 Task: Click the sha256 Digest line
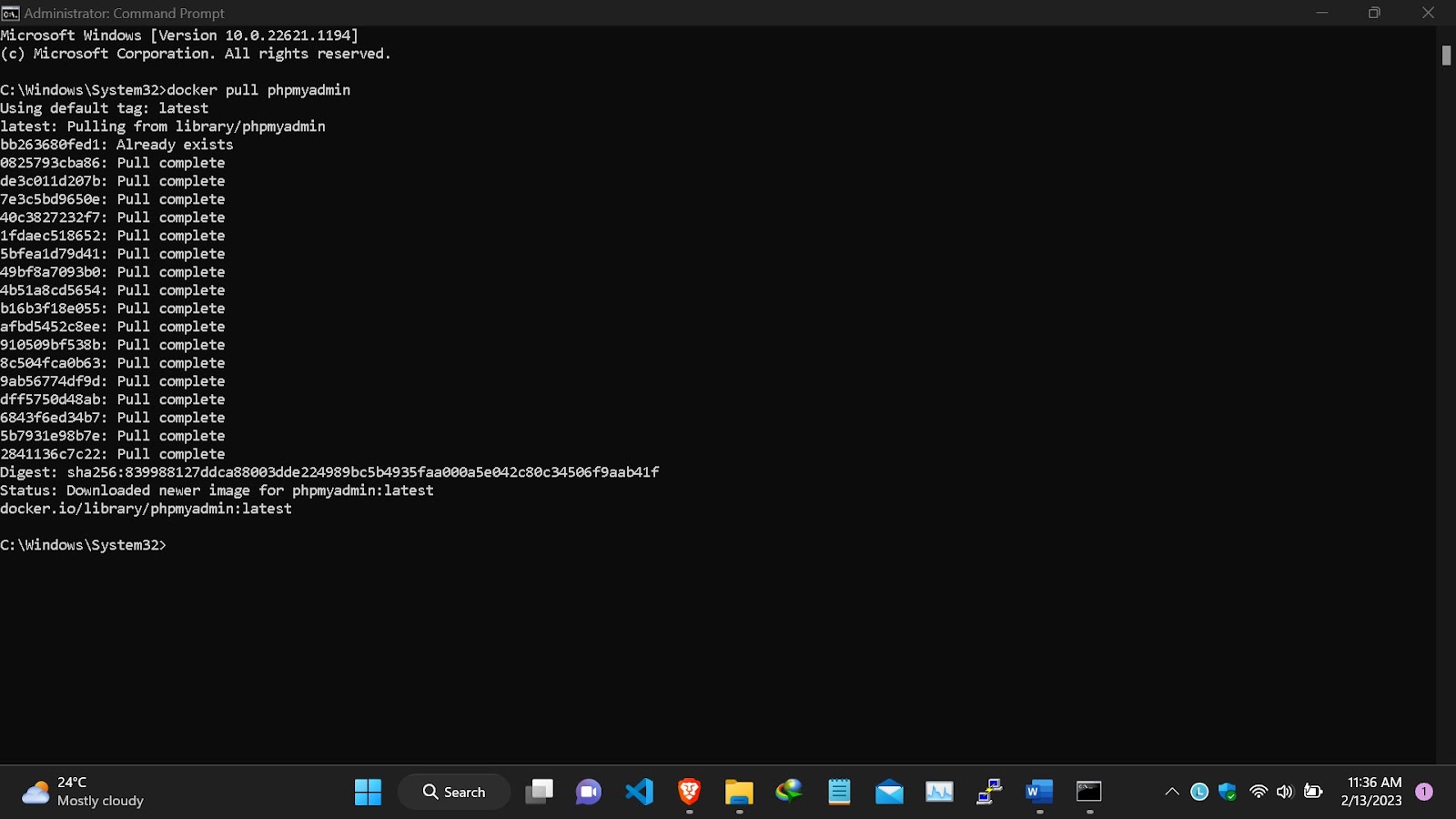click(x=329, y=472)
